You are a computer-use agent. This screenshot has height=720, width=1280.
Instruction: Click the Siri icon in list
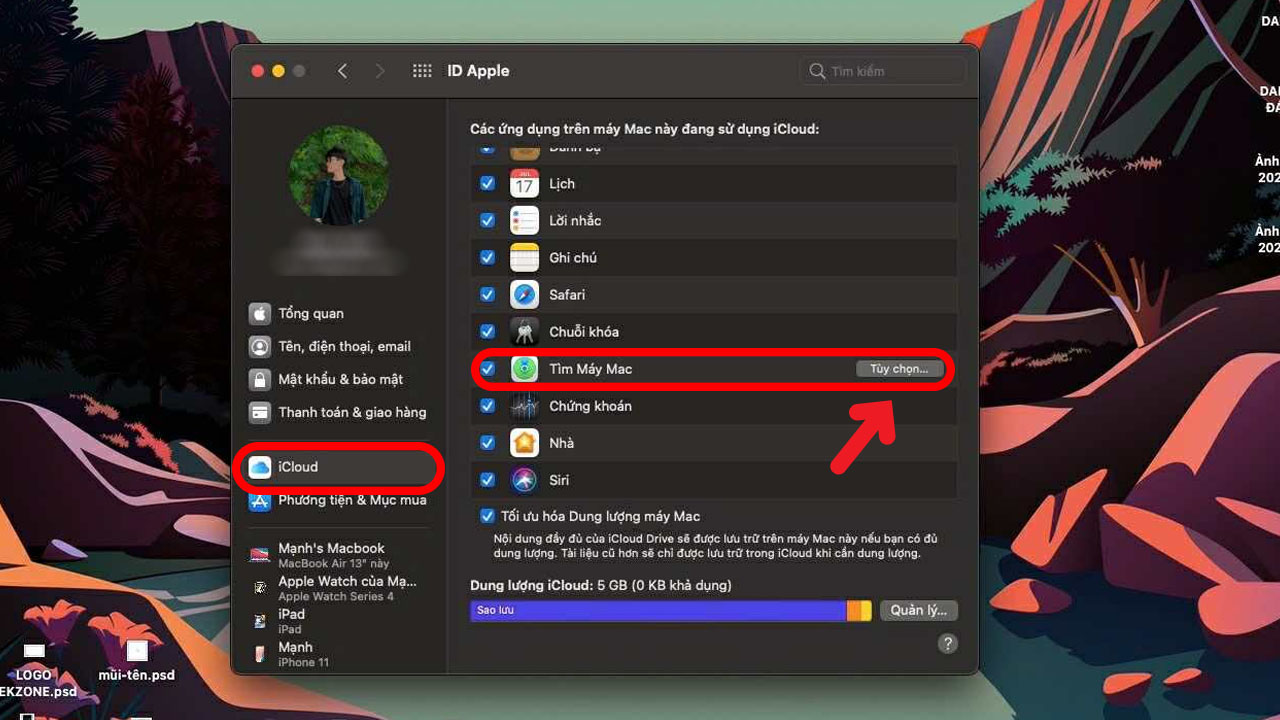click(x=524, y=480)
